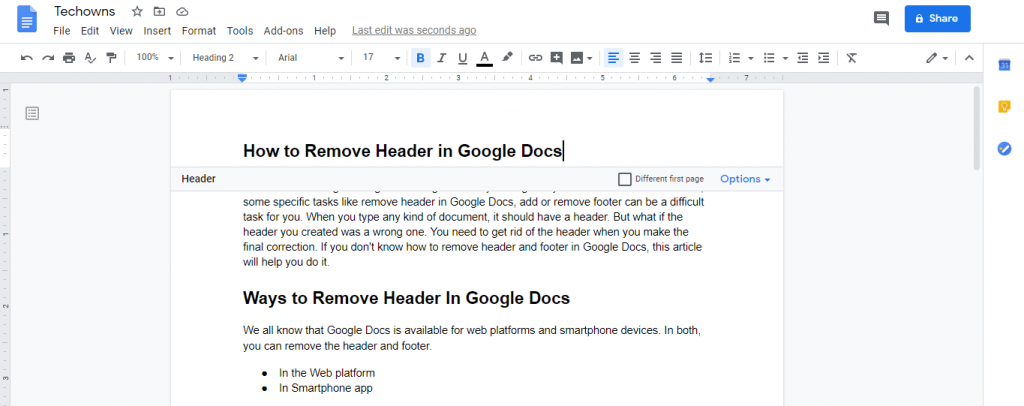The width and height of the screenshot is (1024, 406).
Task: Add a comment from toolbar
Action: (x=556, y=58)
